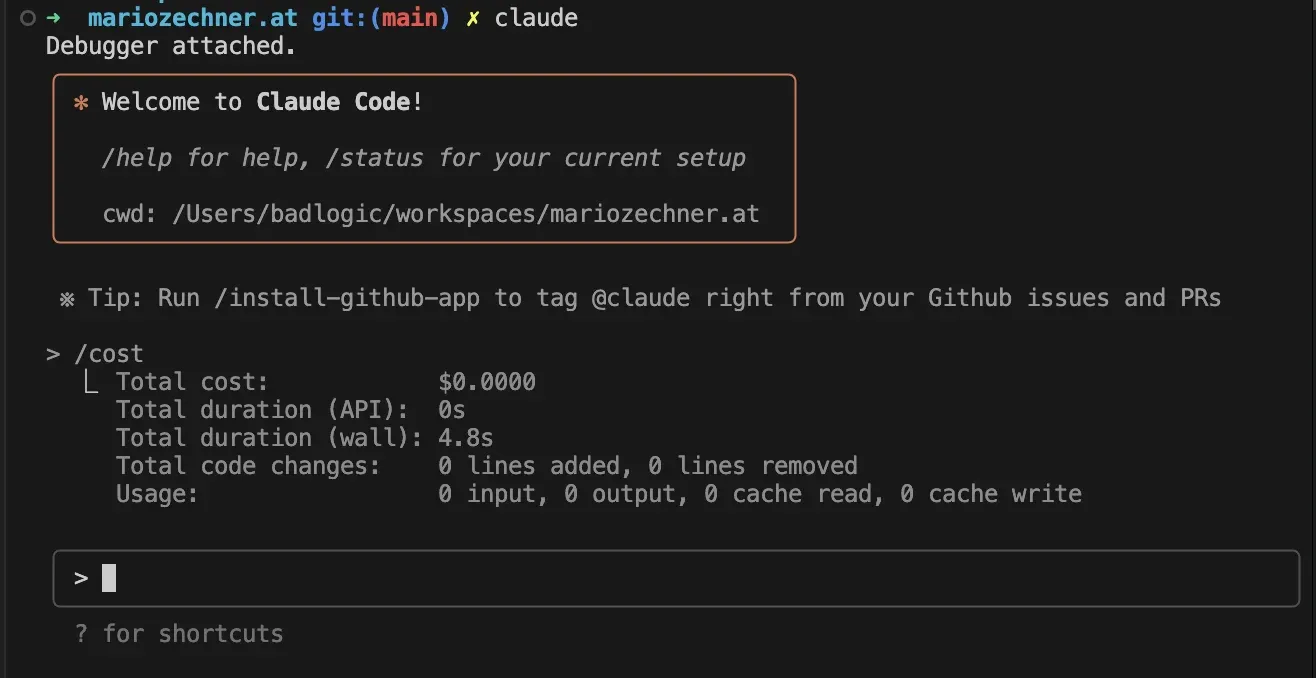Click the yellow ✗ git dirty marker

point(473,18)
